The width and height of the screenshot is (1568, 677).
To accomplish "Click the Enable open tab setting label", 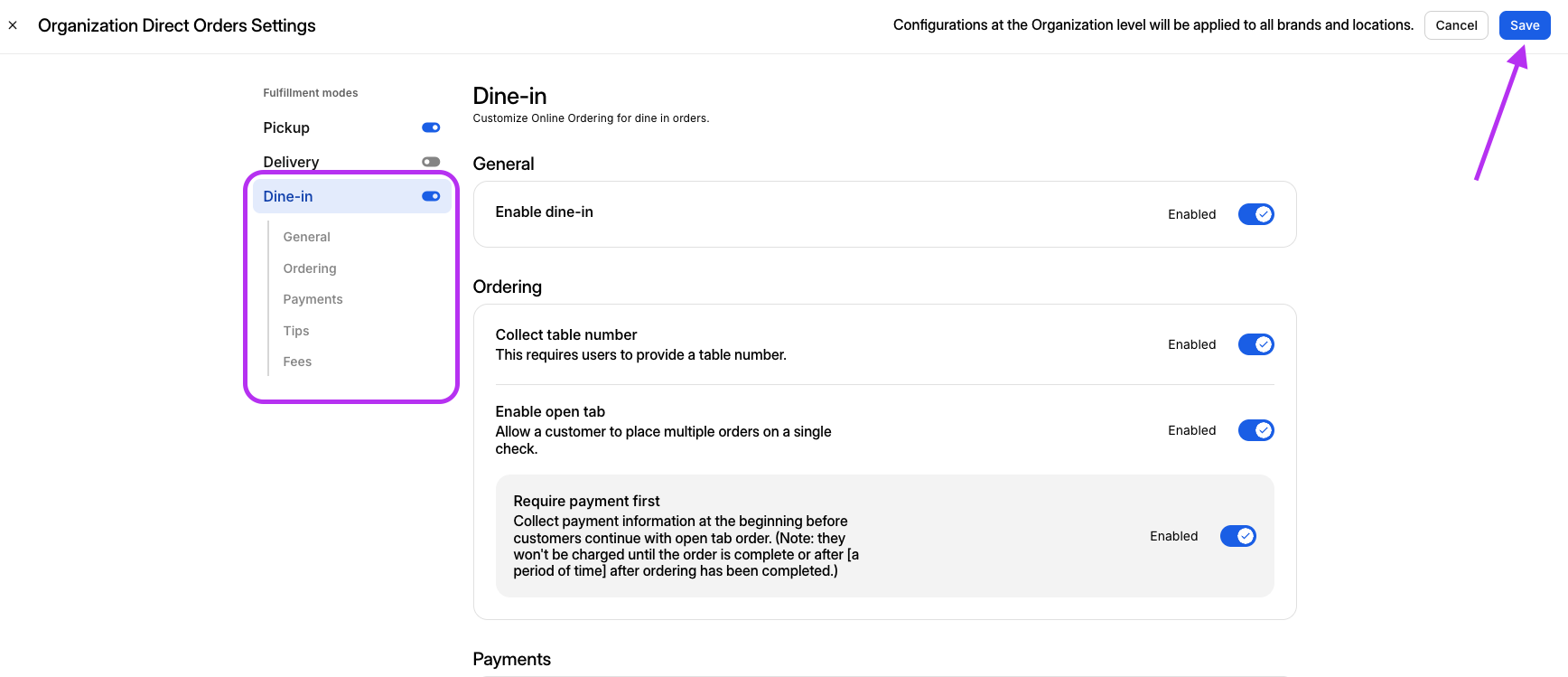I will (550, 411).
